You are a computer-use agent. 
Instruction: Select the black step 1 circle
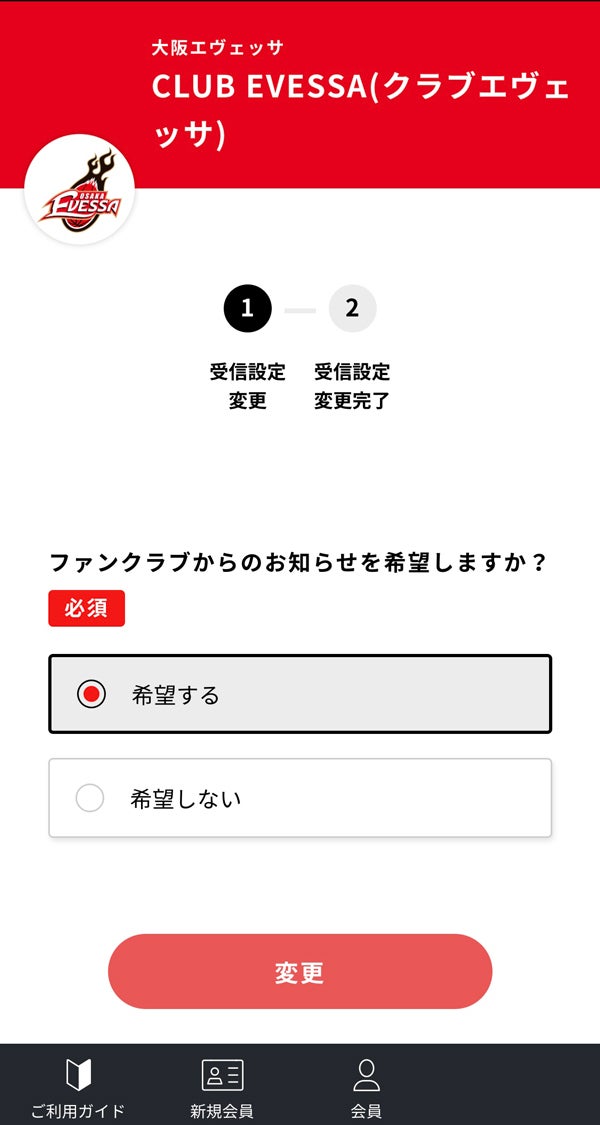coord(248,309)
